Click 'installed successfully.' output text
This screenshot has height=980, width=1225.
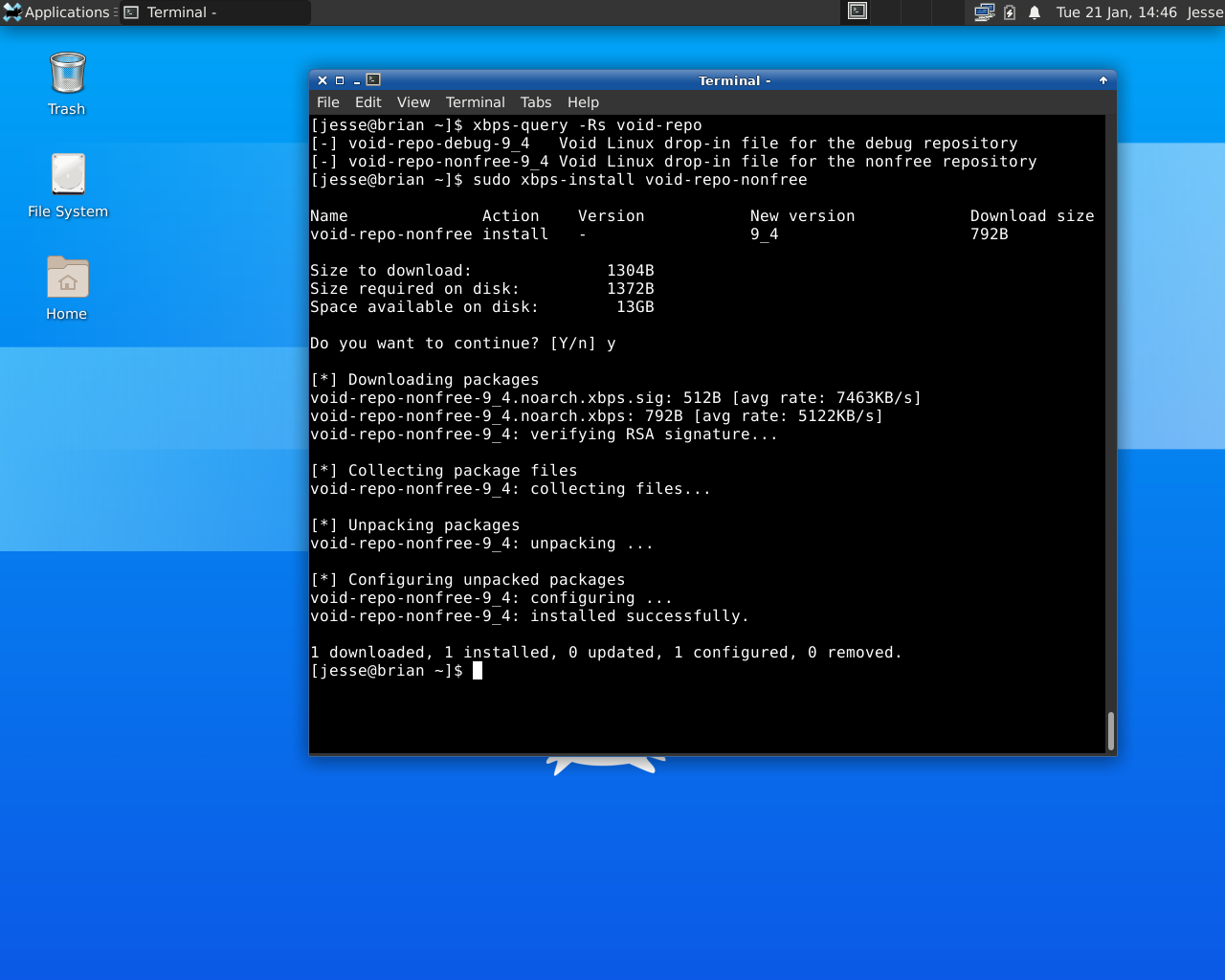point(640,616)
